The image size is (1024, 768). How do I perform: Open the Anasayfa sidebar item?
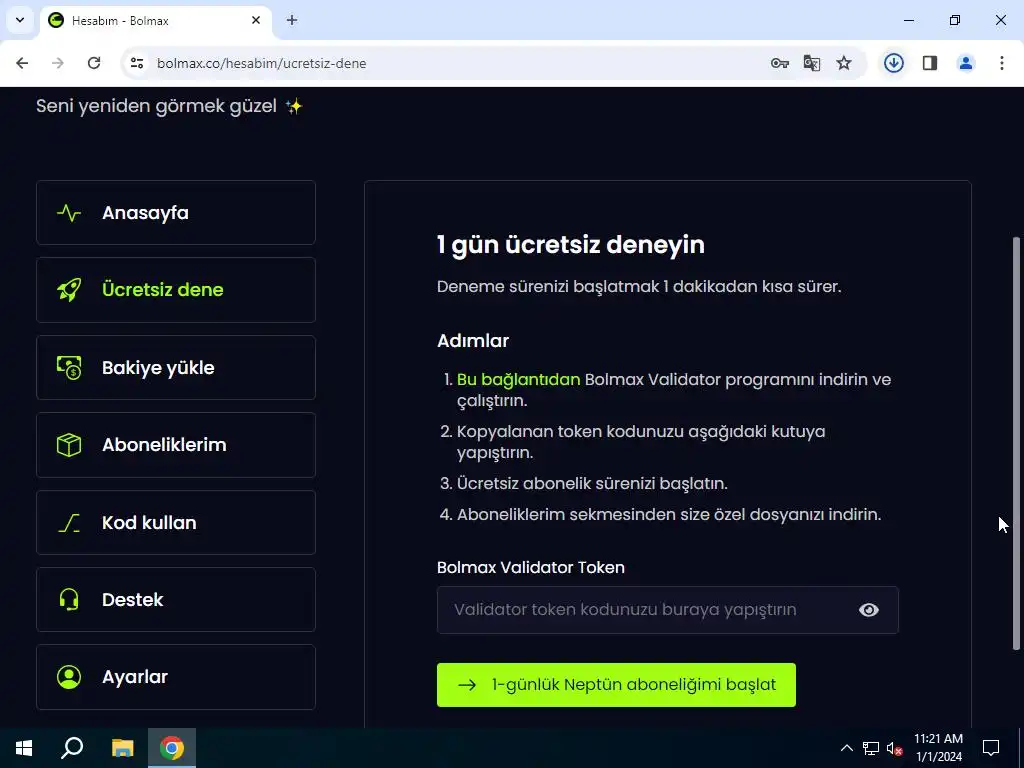pos(176,213)
